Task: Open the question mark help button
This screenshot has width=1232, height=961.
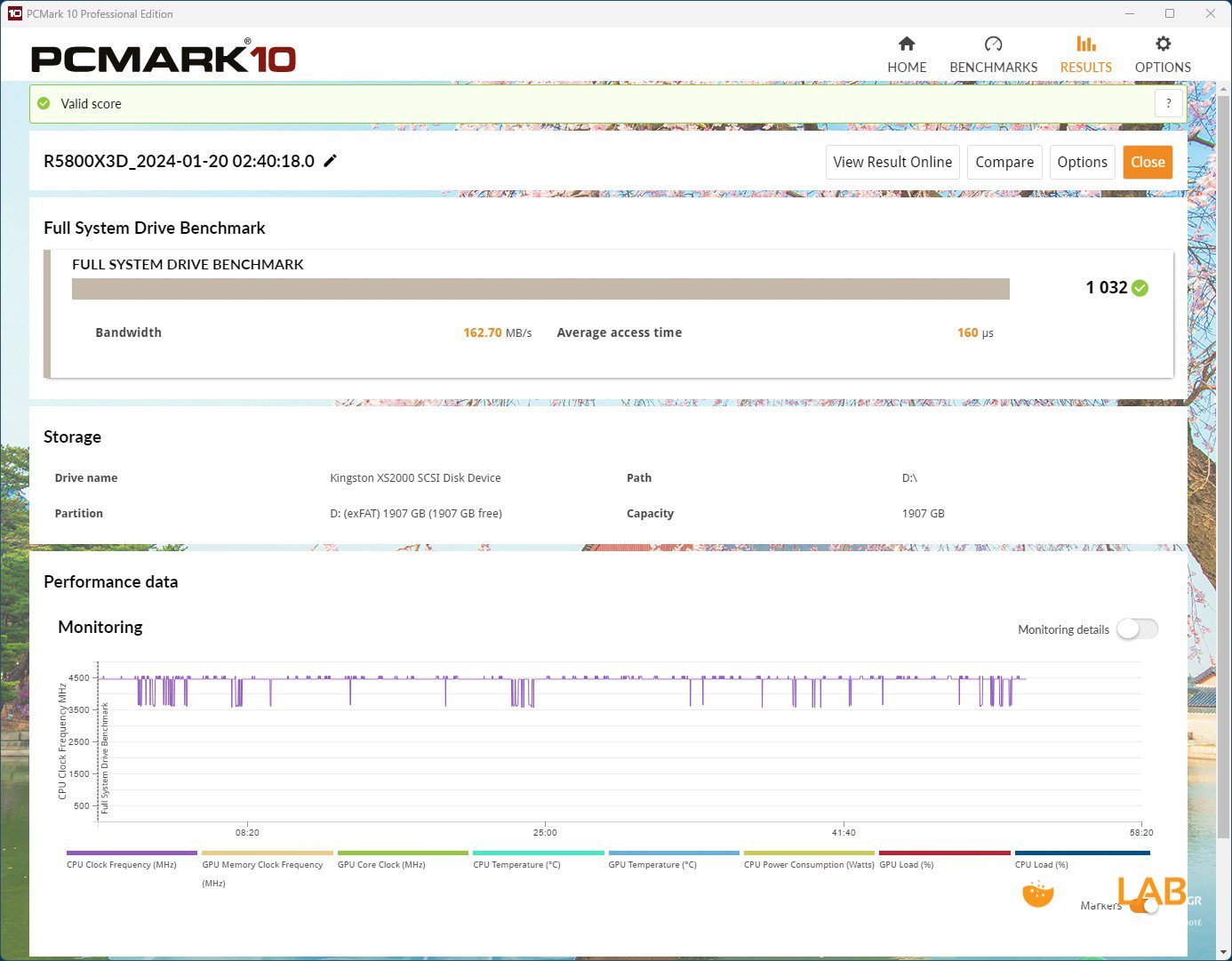Action: pos(1169,103)
